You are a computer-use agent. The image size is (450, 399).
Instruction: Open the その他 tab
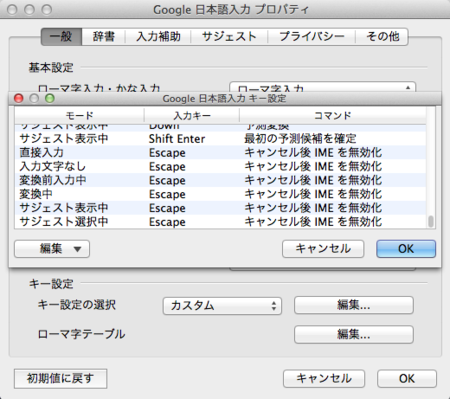pos(382,36)
